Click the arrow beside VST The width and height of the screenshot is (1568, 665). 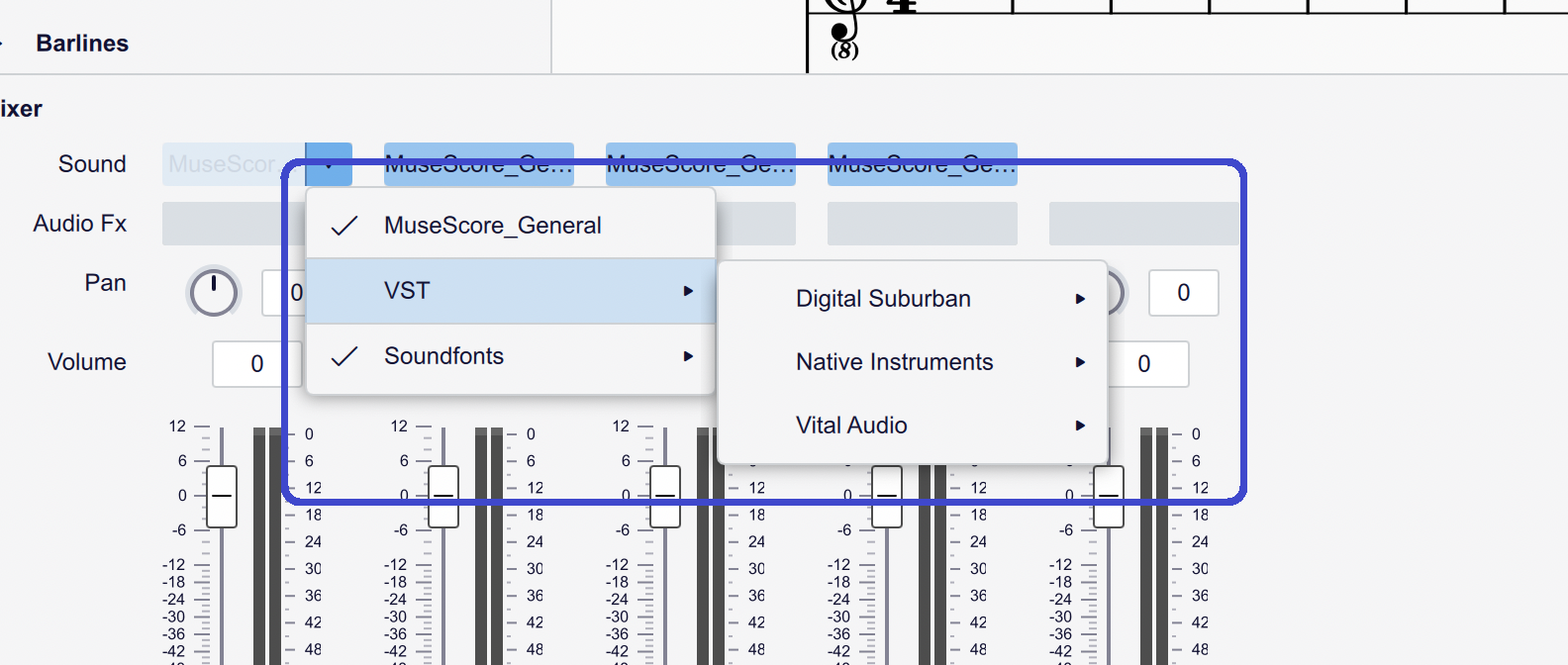[688, 291]
